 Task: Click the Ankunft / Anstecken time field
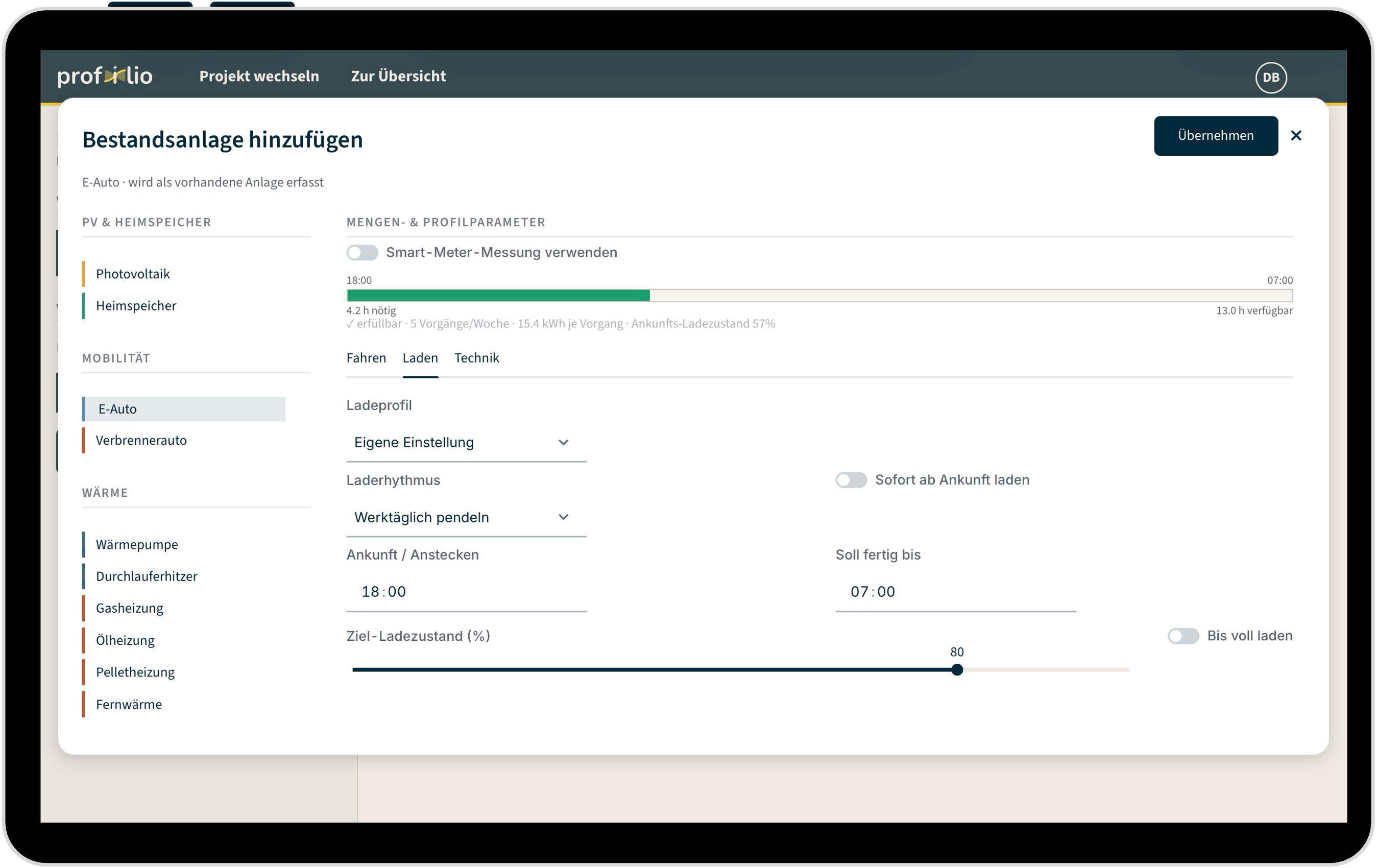466,592
